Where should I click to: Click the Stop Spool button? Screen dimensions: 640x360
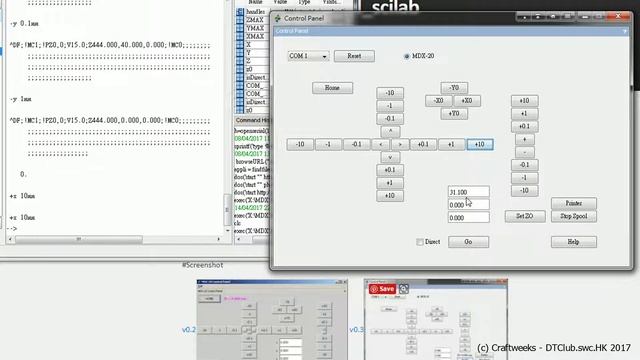(574, 216)
